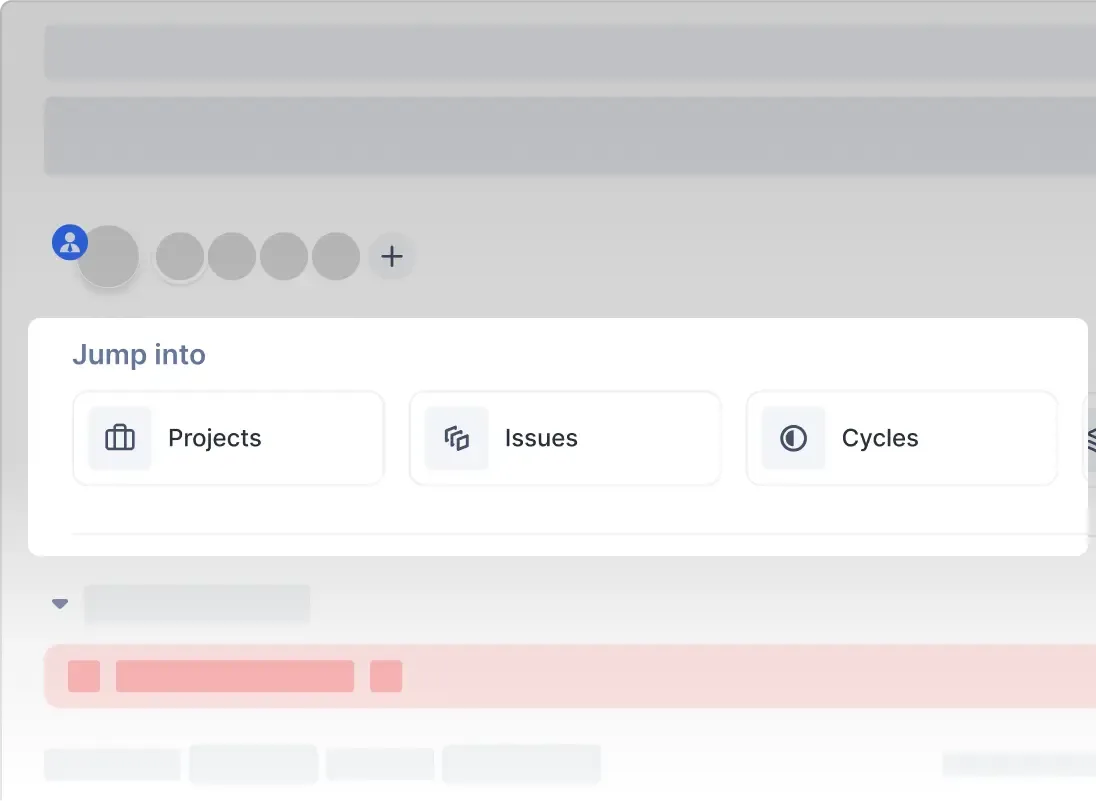
Task: Click the partially visible icon at the right edge
Action: (1089, 438)
